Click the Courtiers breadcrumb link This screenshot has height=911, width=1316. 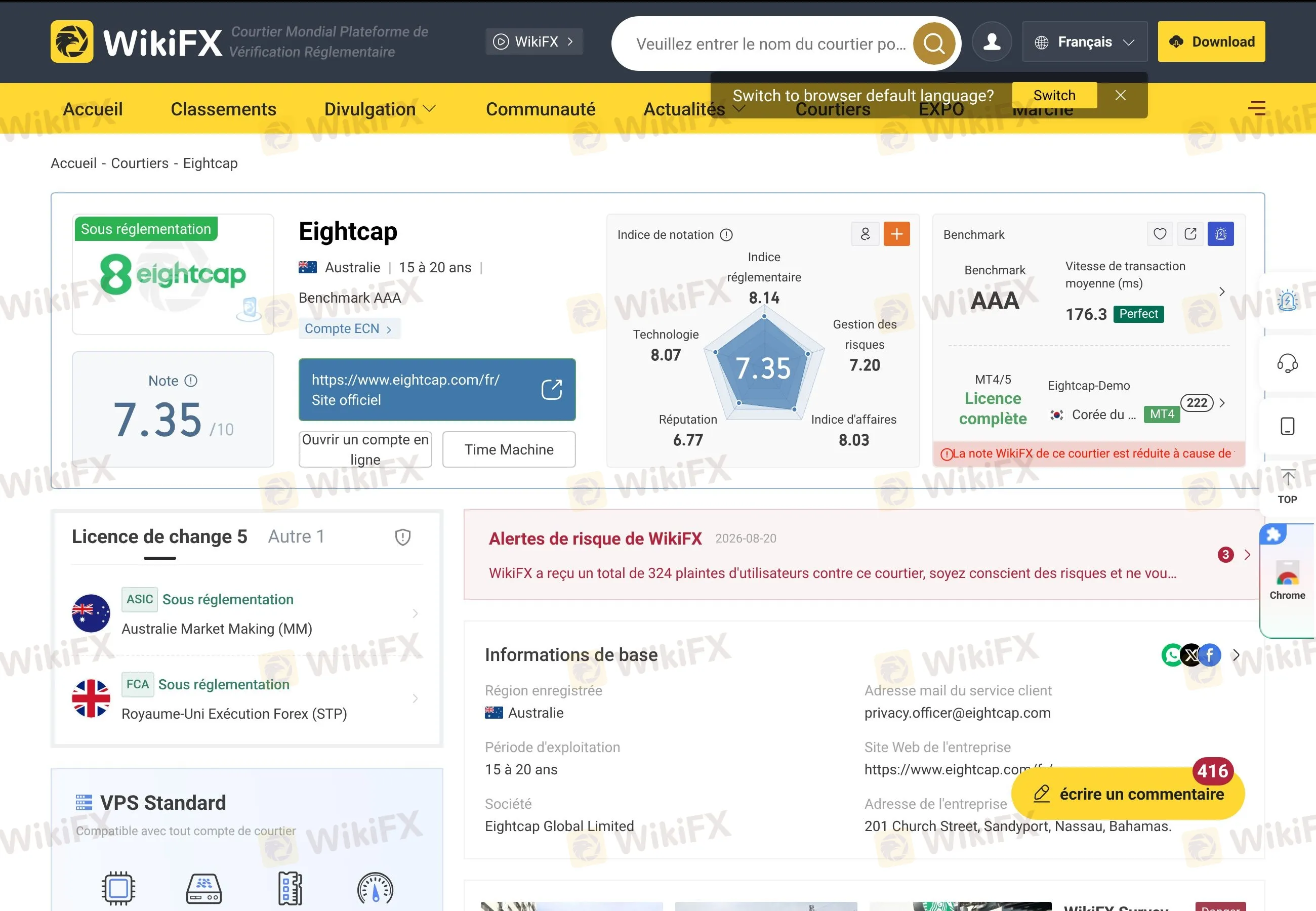[140, 163]
